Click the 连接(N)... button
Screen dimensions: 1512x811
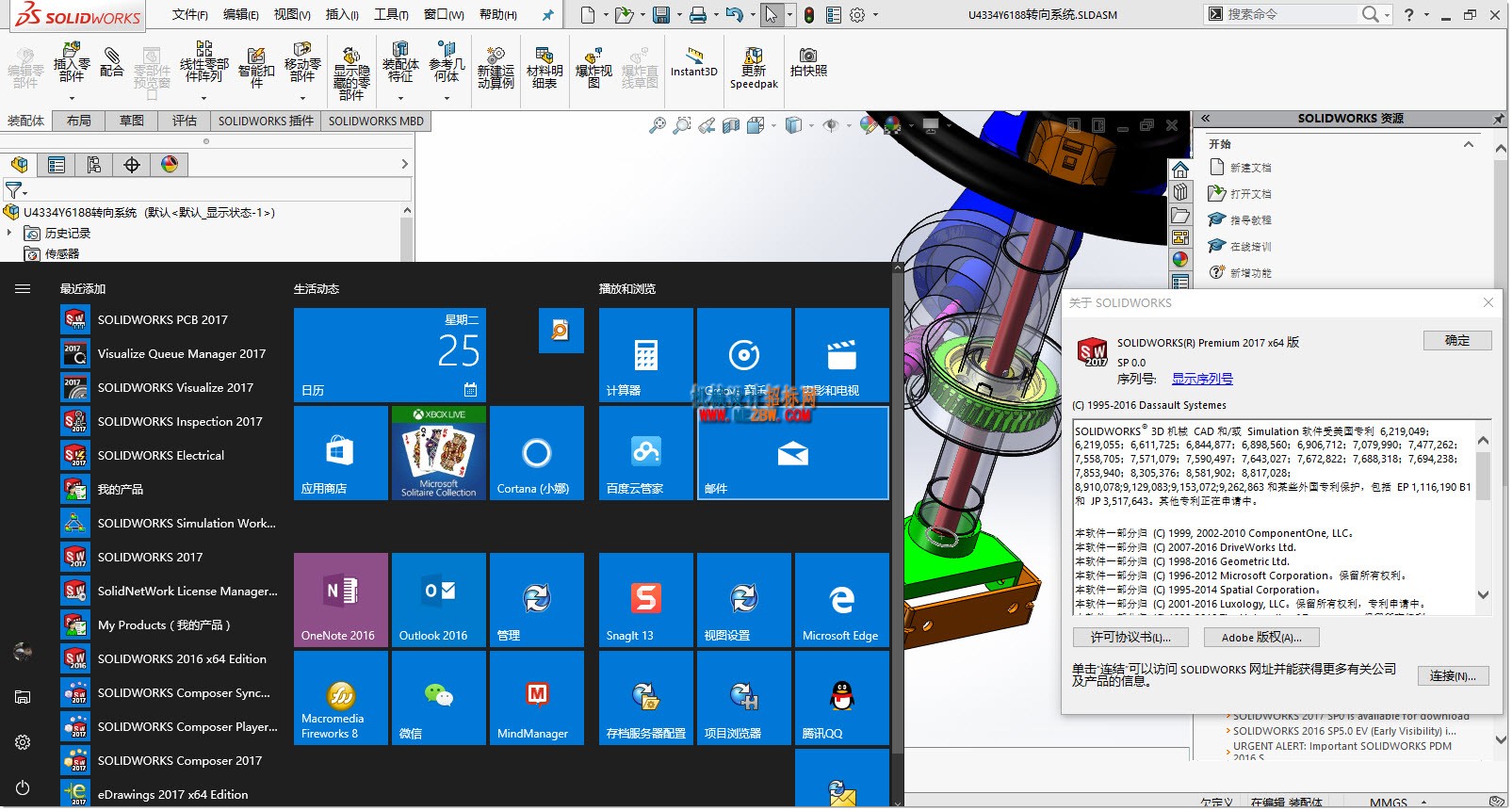[x=1453, y=675]
